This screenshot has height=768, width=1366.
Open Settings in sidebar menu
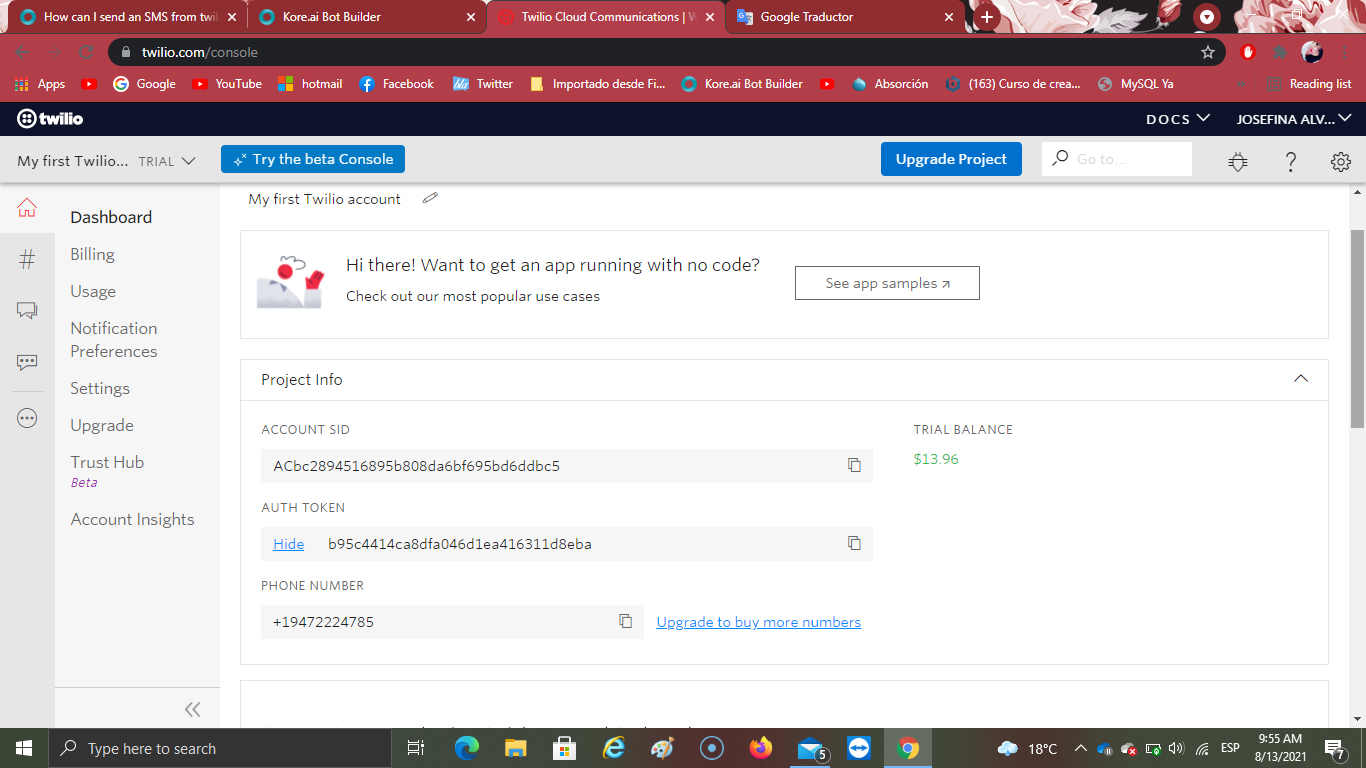pyautogui.click(x=100, y=388)
